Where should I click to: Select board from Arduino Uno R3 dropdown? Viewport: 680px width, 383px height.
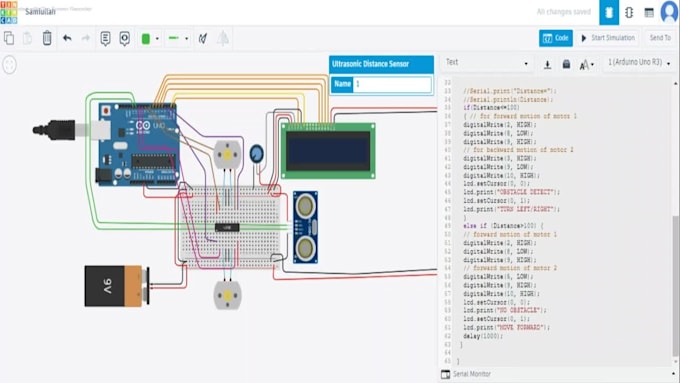pos(638,63)
